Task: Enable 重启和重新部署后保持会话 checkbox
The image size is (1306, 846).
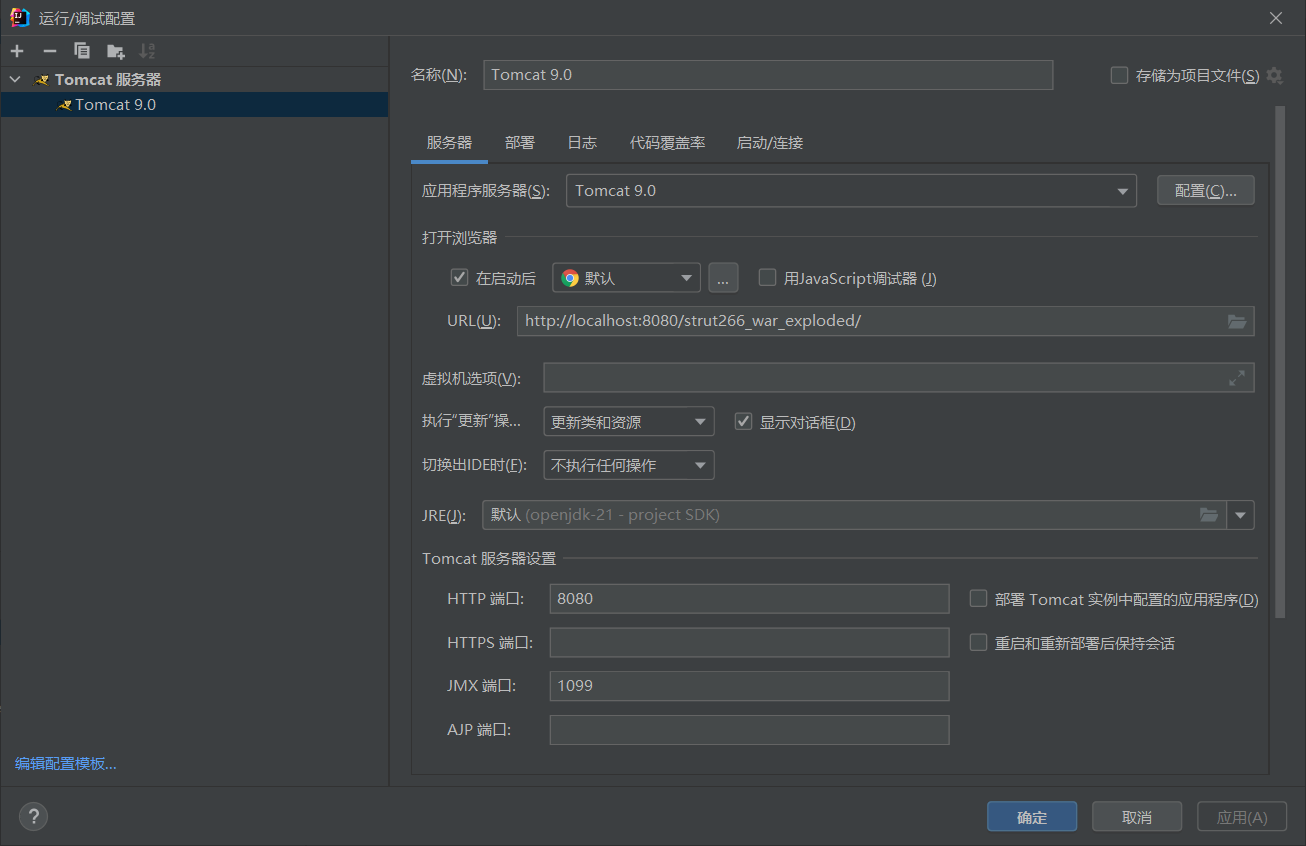Action: [979, 643]
